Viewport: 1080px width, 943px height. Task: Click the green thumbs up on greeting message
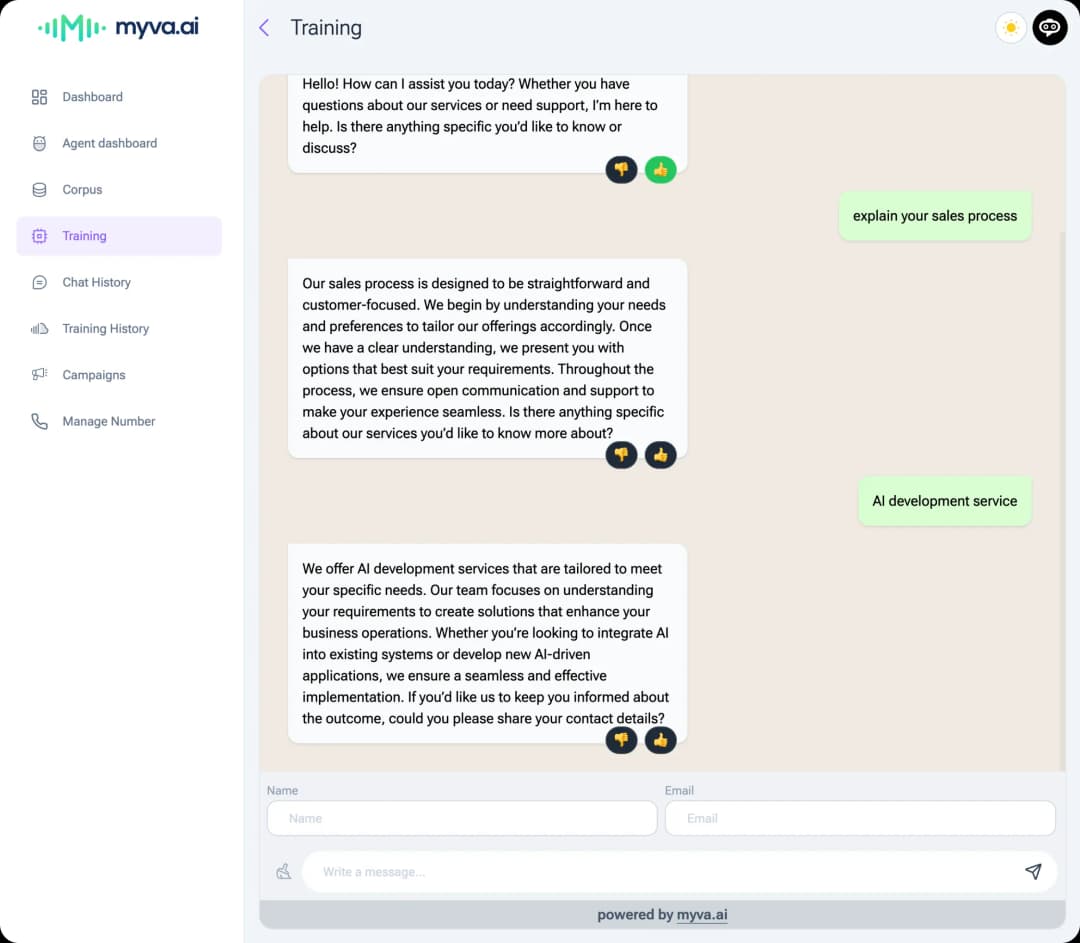coord(660,169)
